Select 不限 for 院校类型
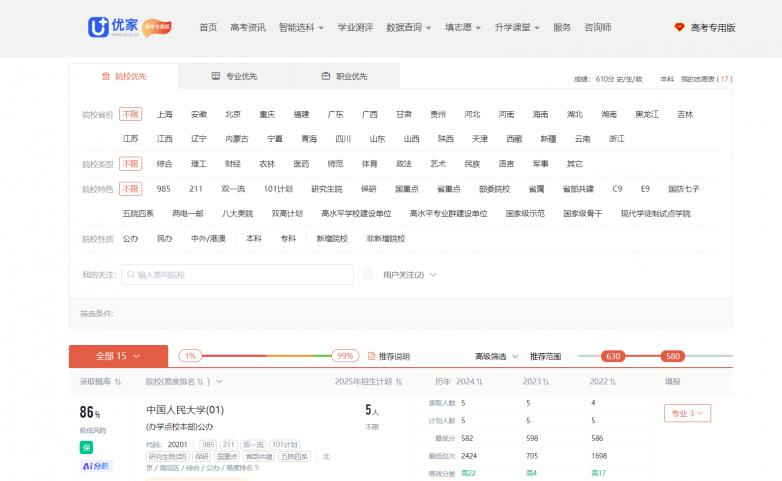The height and width of the screenshot is (481, 782). pos(130,164)
